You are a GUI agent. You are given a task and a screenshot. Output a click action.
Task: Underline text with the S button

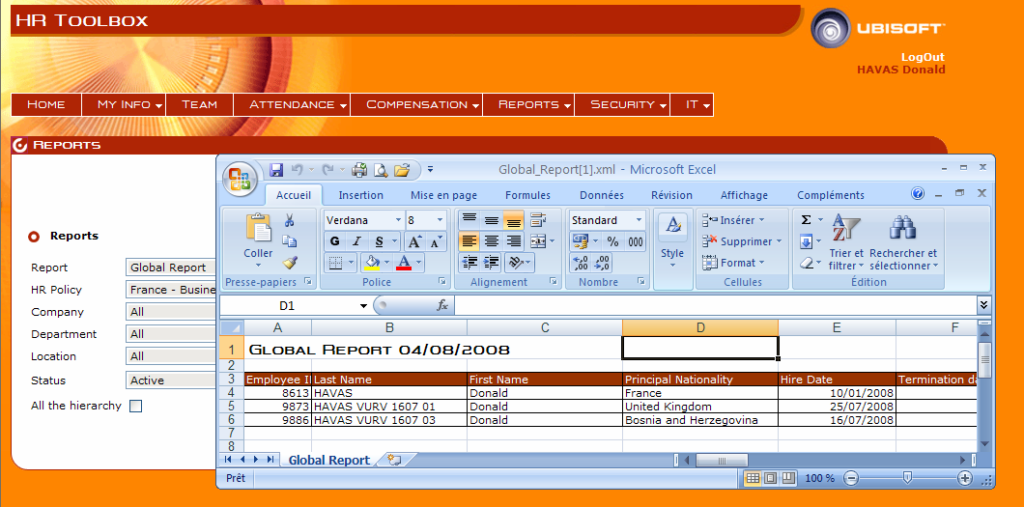click(377, 241)
